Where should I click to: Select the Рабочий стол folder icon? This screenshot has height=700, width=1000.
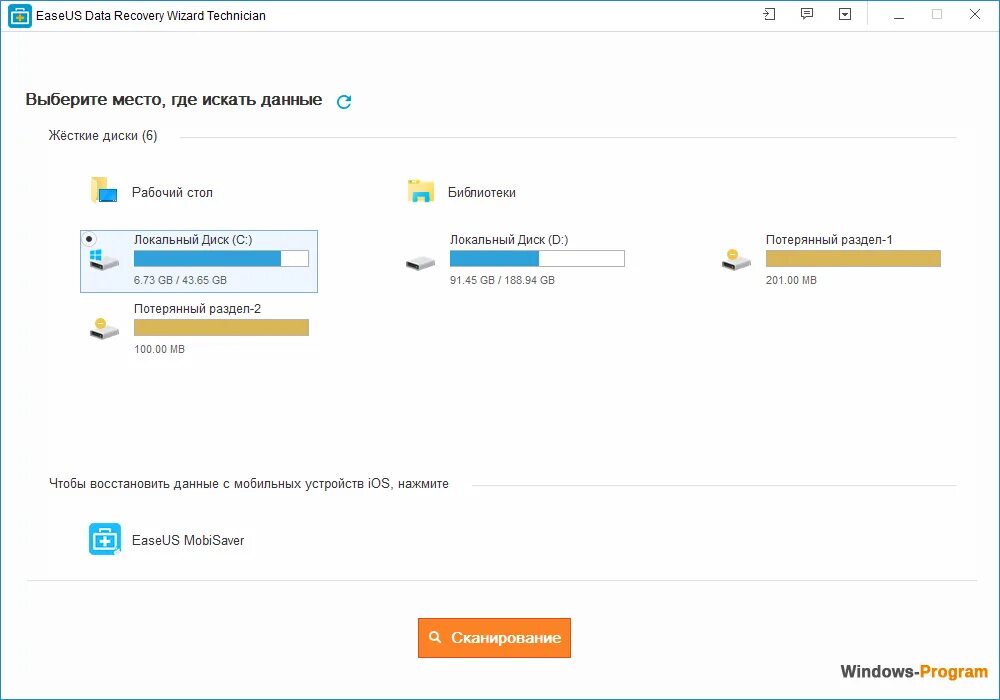(x=104, y=190)
